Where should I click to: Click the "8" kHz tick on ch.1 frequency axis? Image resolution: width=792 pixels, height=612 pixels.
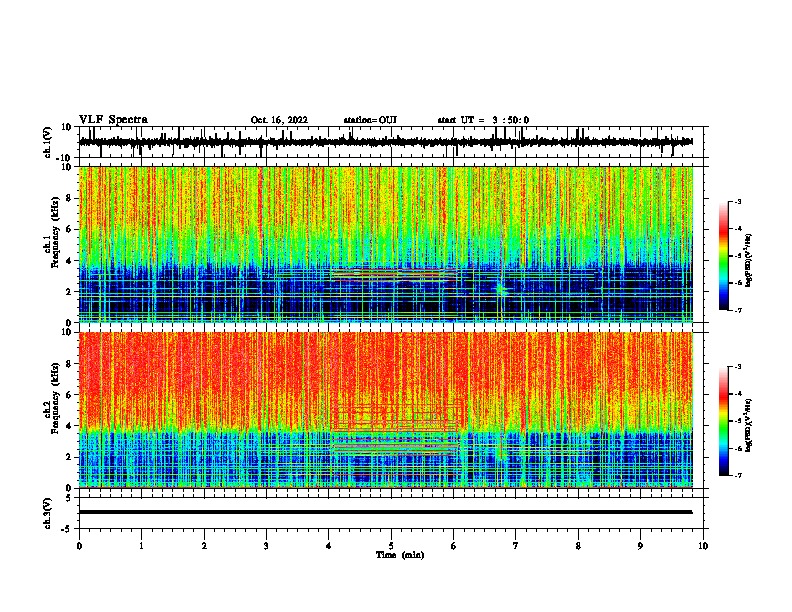tap(70, 198)
